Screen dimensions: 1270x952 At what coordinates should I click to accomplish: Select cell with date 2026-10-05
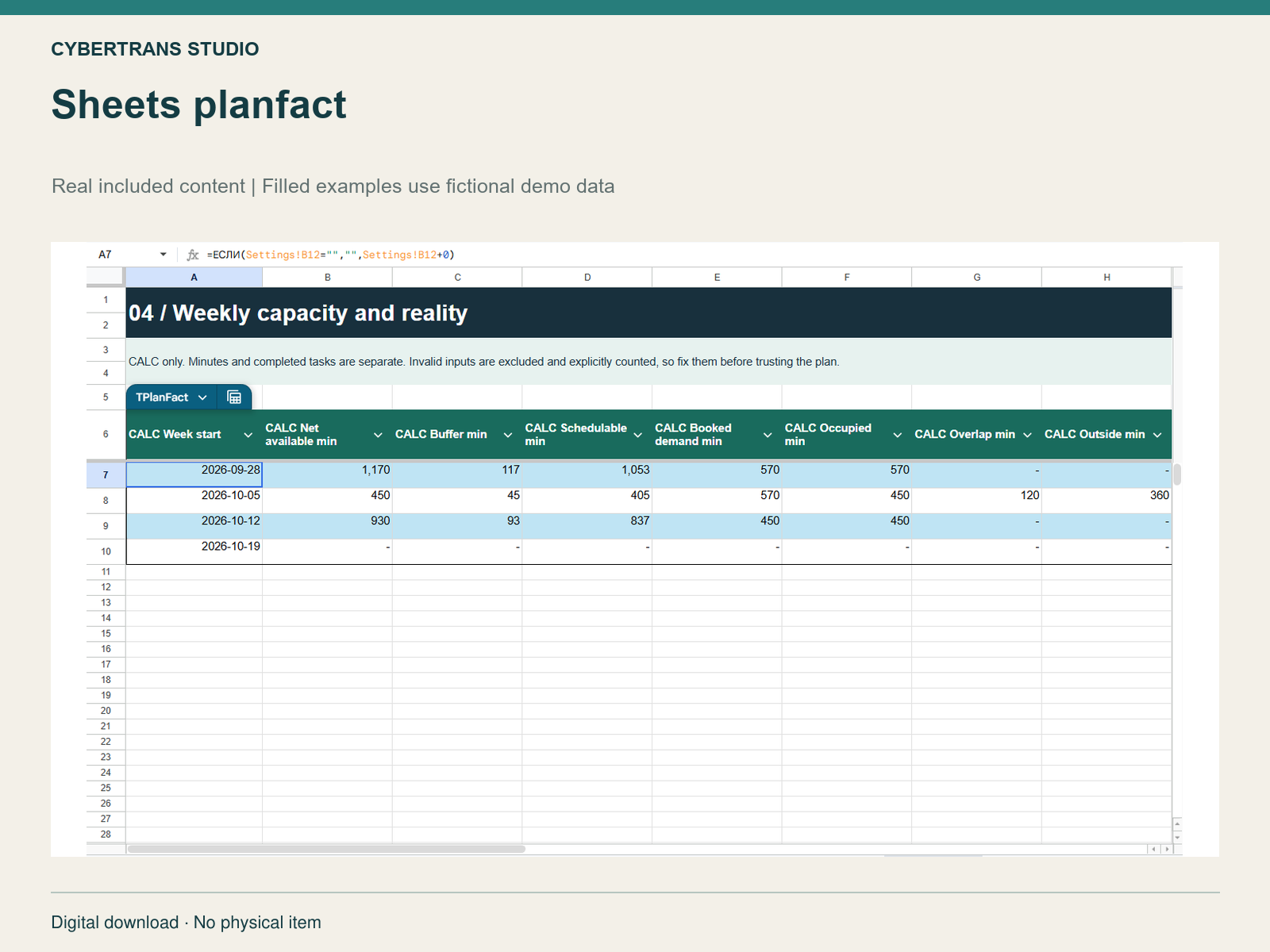click(x=194, y=501)
